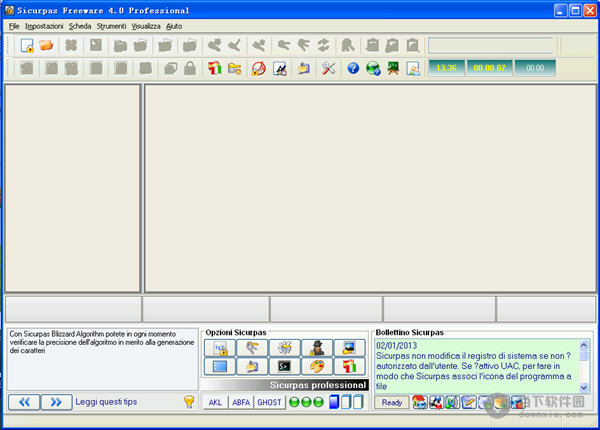Screen dimensions: 600x430
Task: Open file with the orange folder icon
Action: 46,45
